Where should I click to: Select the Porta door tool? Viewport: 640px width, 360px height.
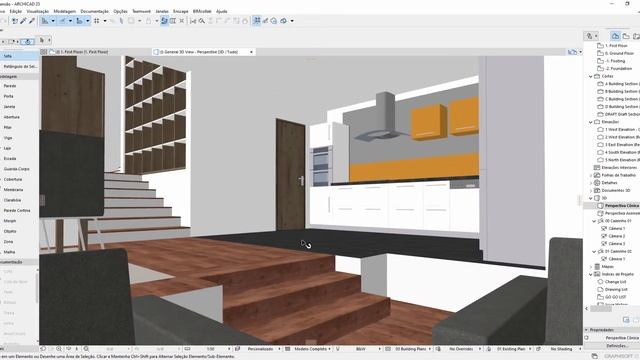point(19,96)
